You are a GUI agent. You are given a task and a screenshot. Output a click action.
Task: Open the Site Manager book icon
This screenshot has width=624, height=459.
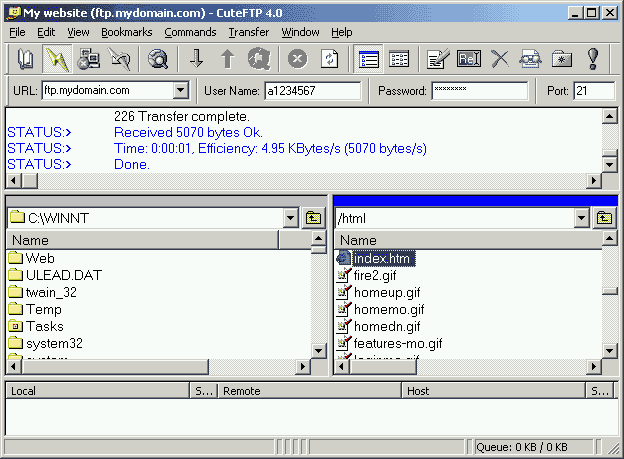(x=26, y=59)
